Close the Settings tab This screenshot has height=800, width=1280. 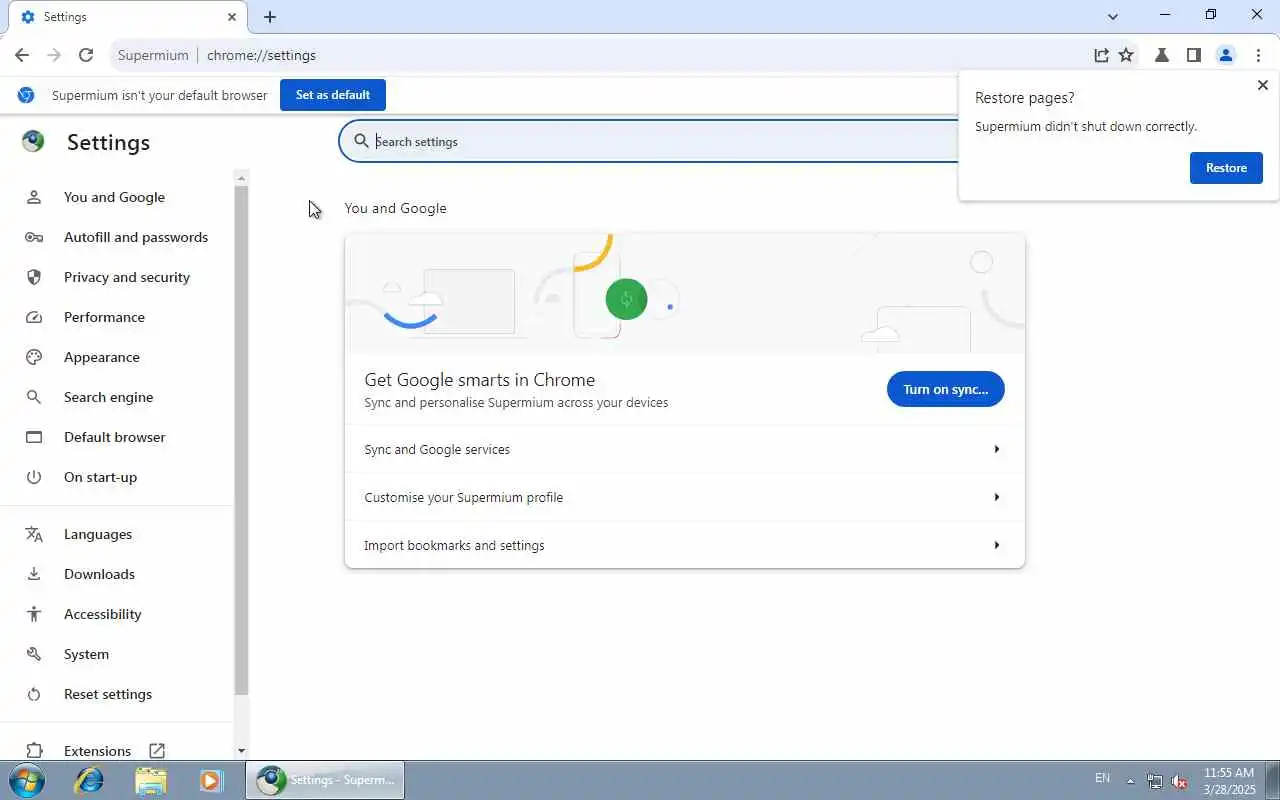tap(232, 17)
